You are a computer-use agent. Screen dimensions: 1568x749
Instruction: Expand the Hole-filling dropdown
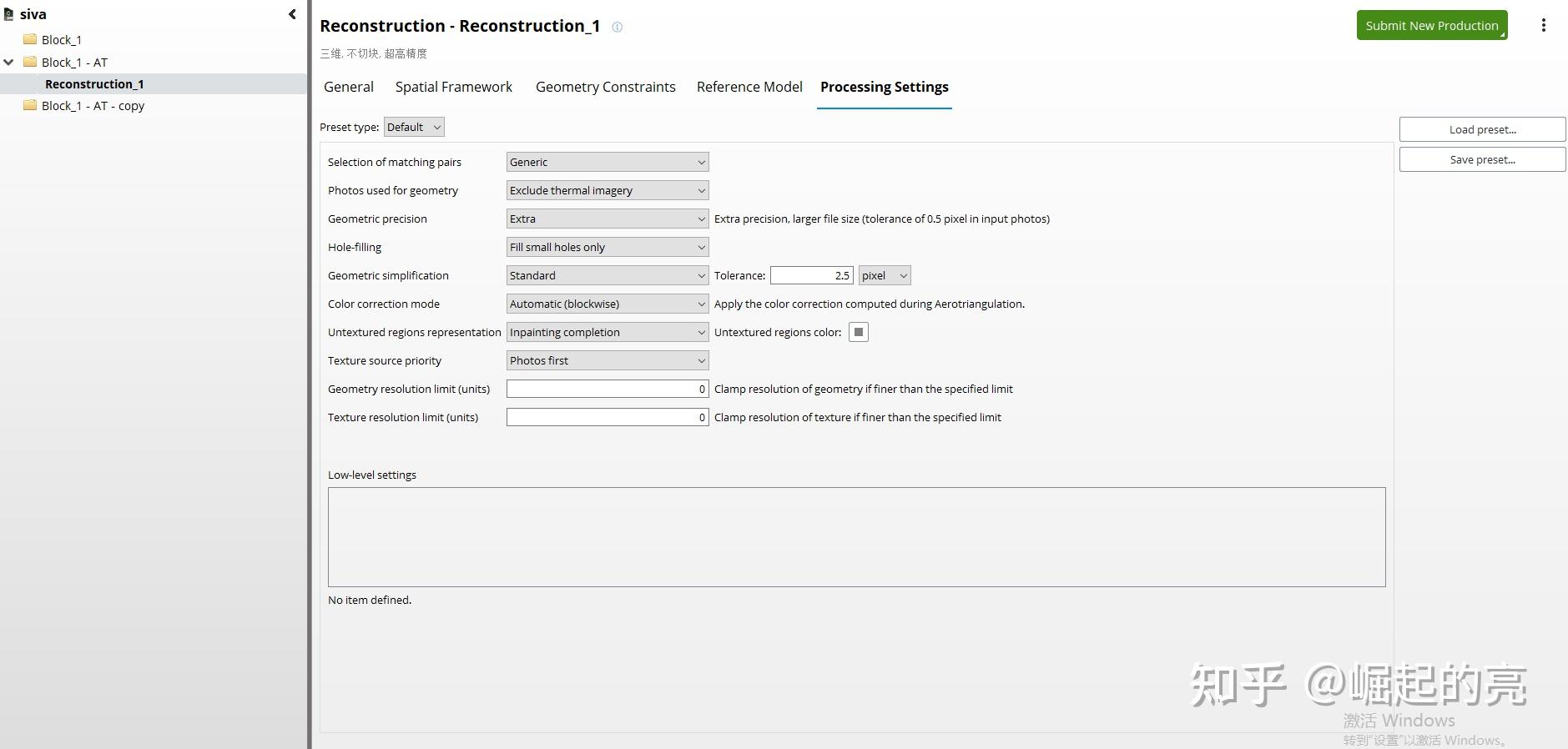tap(608, 247)
